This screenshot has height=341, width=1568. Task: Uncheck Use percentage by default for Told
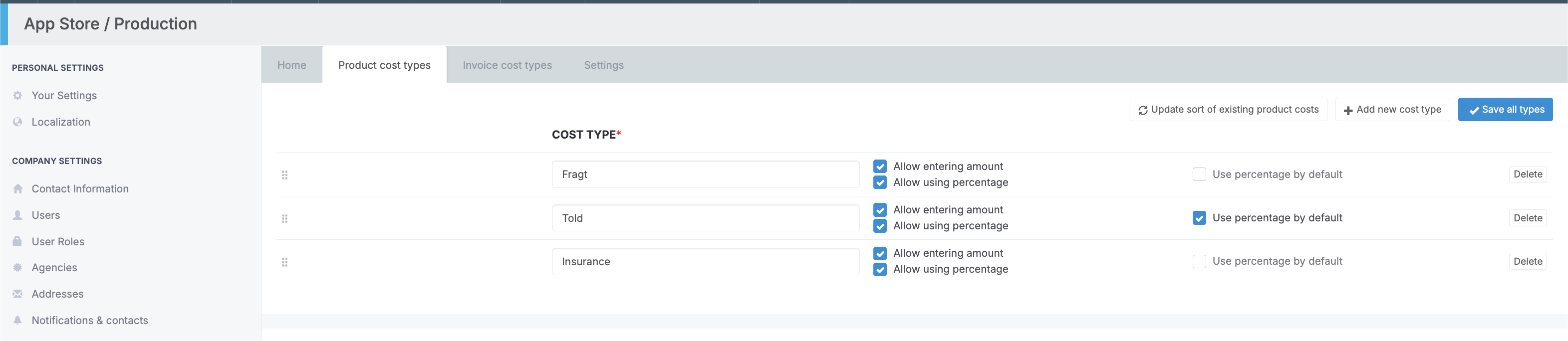pyautogui.click(x=1199, y=218)
